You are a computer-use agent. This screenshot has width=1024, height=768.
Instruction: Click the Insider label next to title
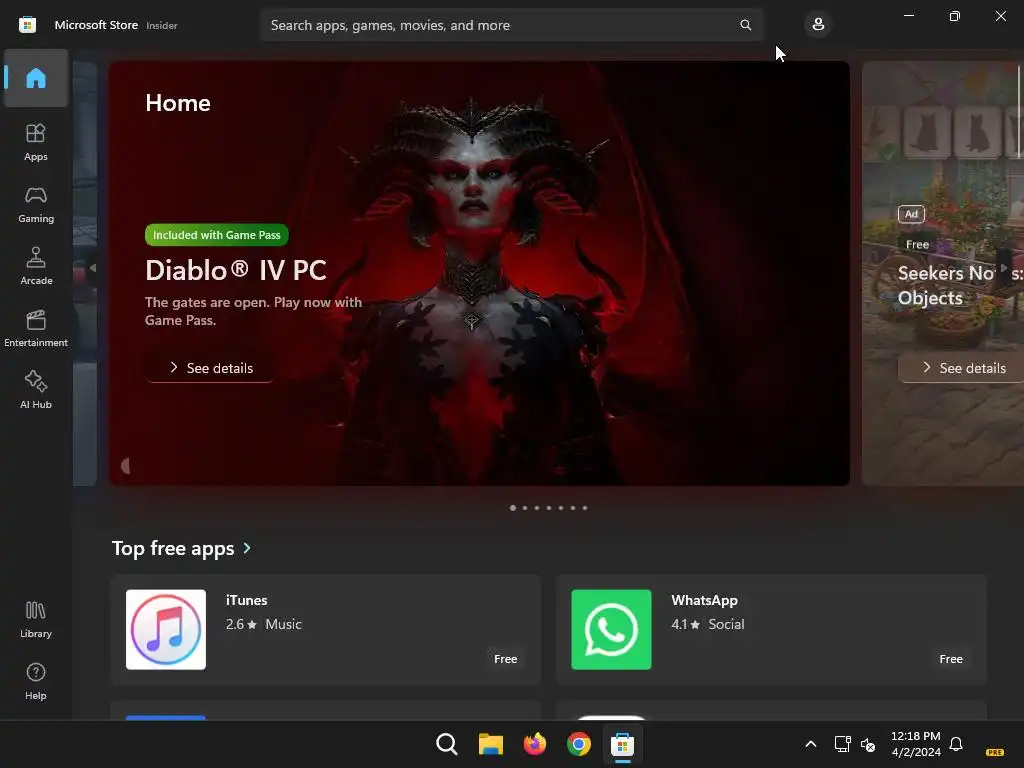[162, 25]
